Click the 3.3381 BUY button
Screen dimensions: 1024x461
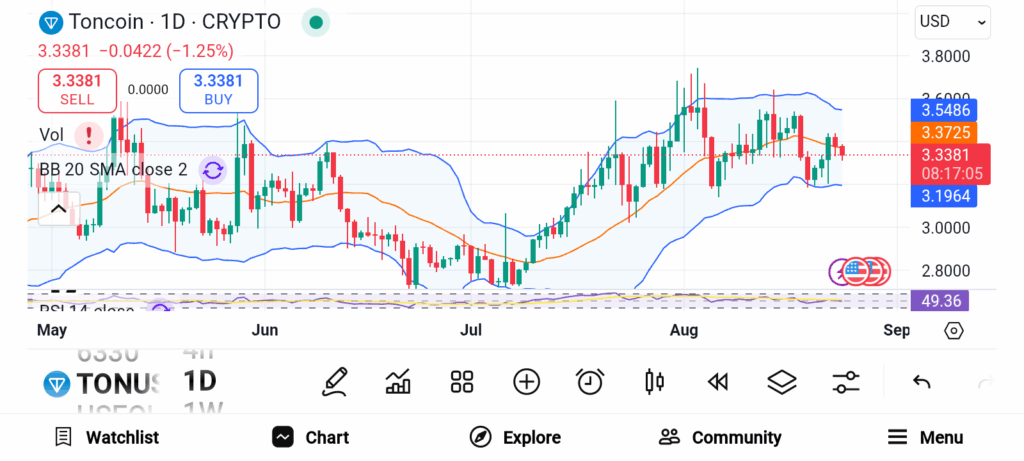click(x=218, y=90)
